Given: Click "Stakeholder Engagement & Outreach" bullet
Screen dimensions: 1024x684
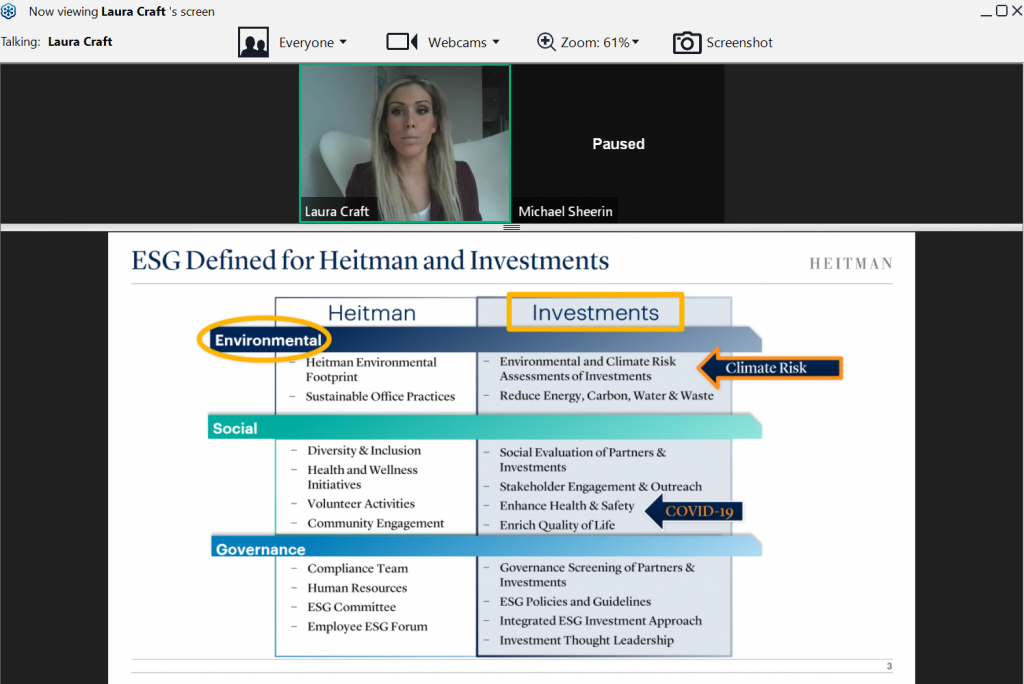Looking at the screenshot, I should [601, 487].
